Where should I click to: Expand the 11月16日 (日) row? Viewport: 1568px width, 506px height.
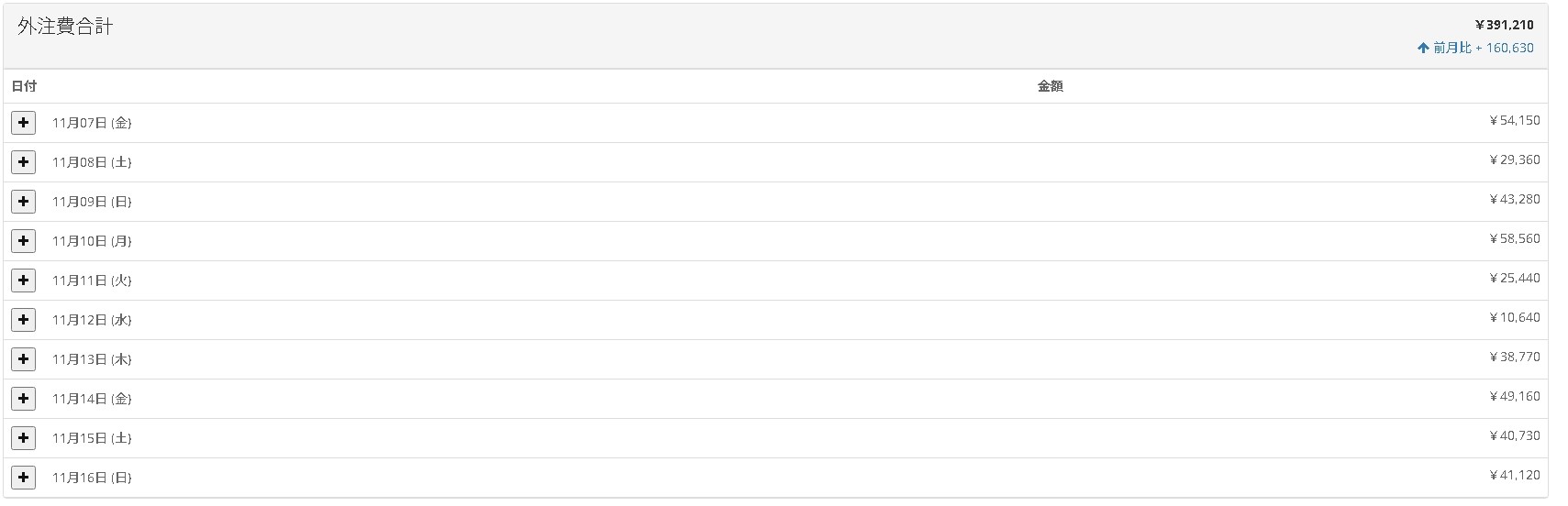(24, 477)
